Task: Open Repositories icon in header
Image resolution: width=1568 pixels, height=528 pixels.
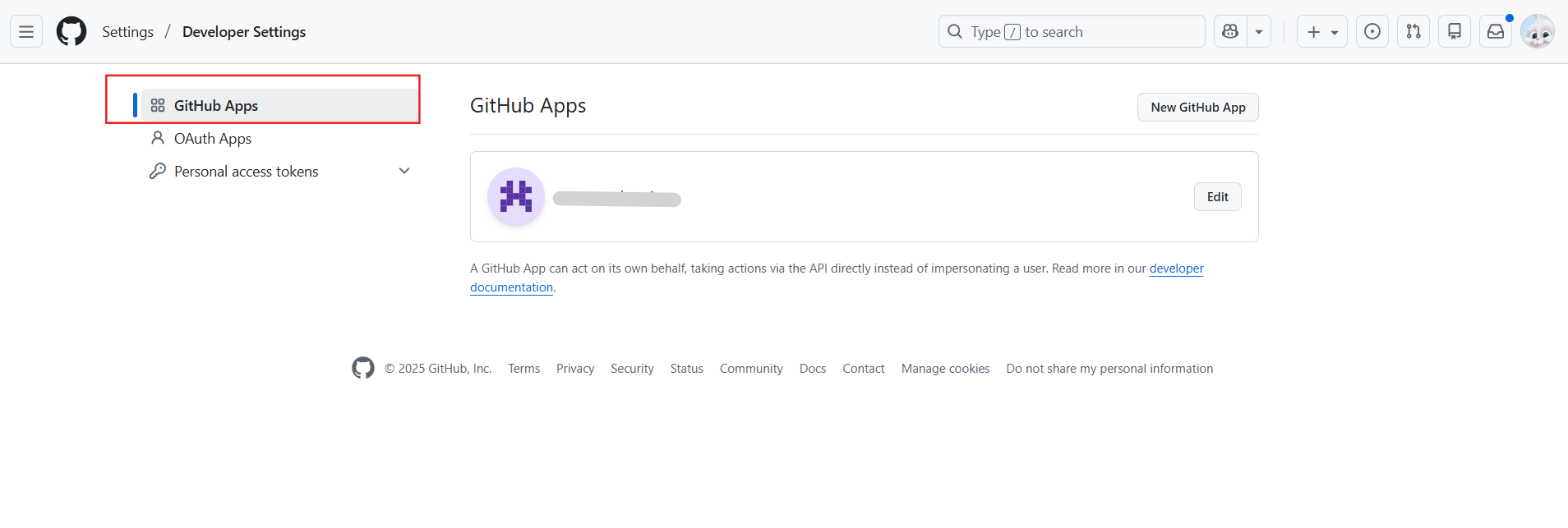Action: pyautogui.click(x=1455, y=32)
